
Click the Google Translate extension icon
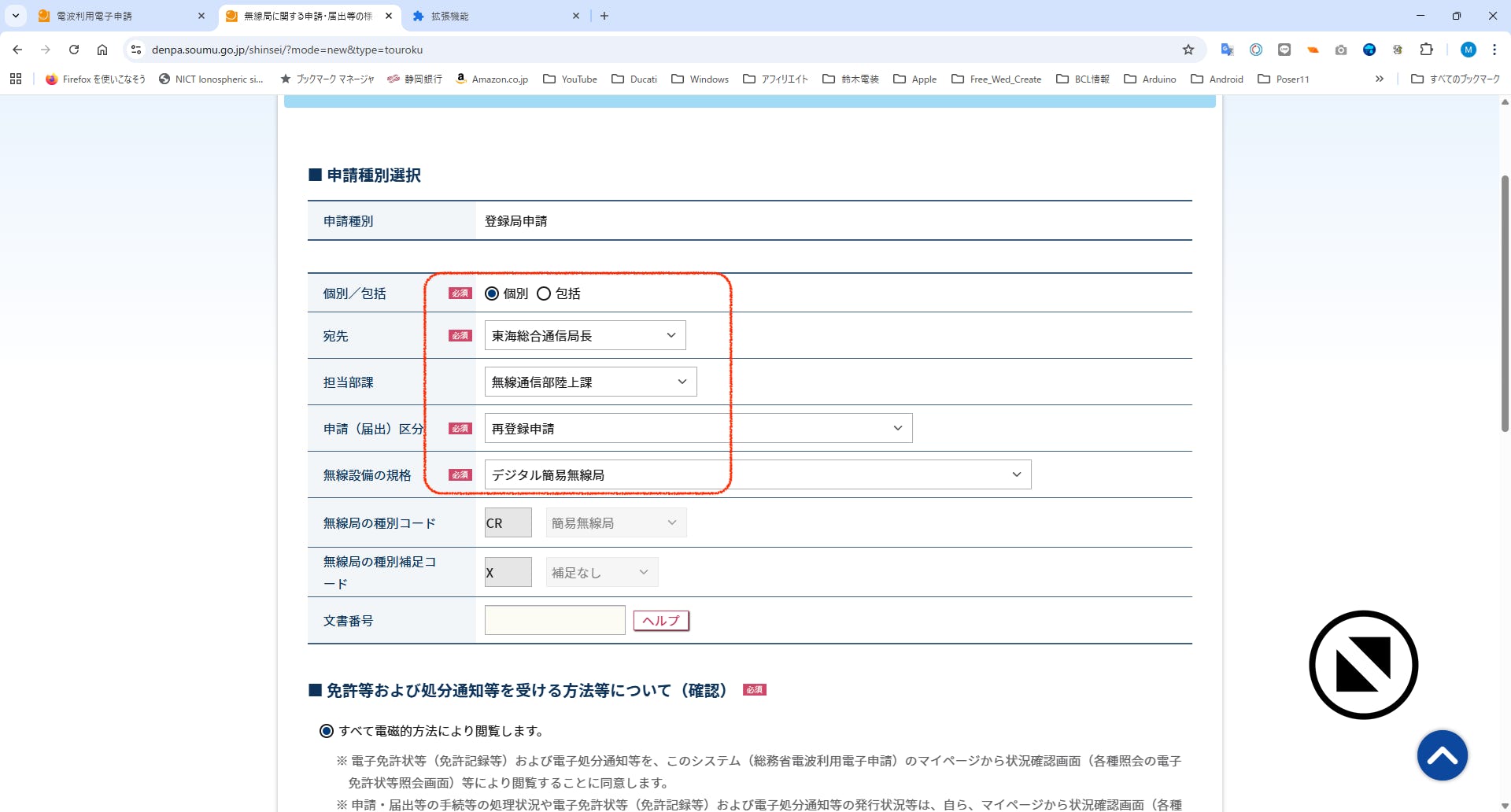[x=1227, y=50]
